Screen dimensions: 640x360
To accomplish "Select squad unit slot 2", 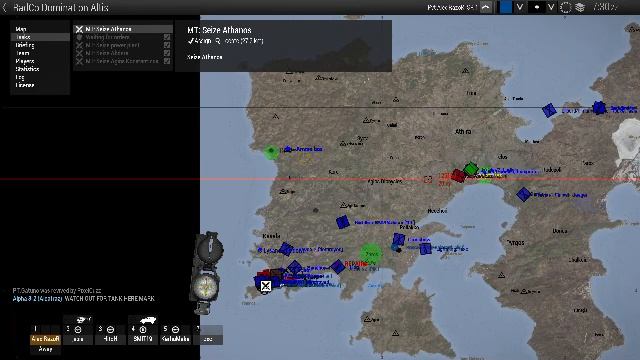I will coord(78,334).
